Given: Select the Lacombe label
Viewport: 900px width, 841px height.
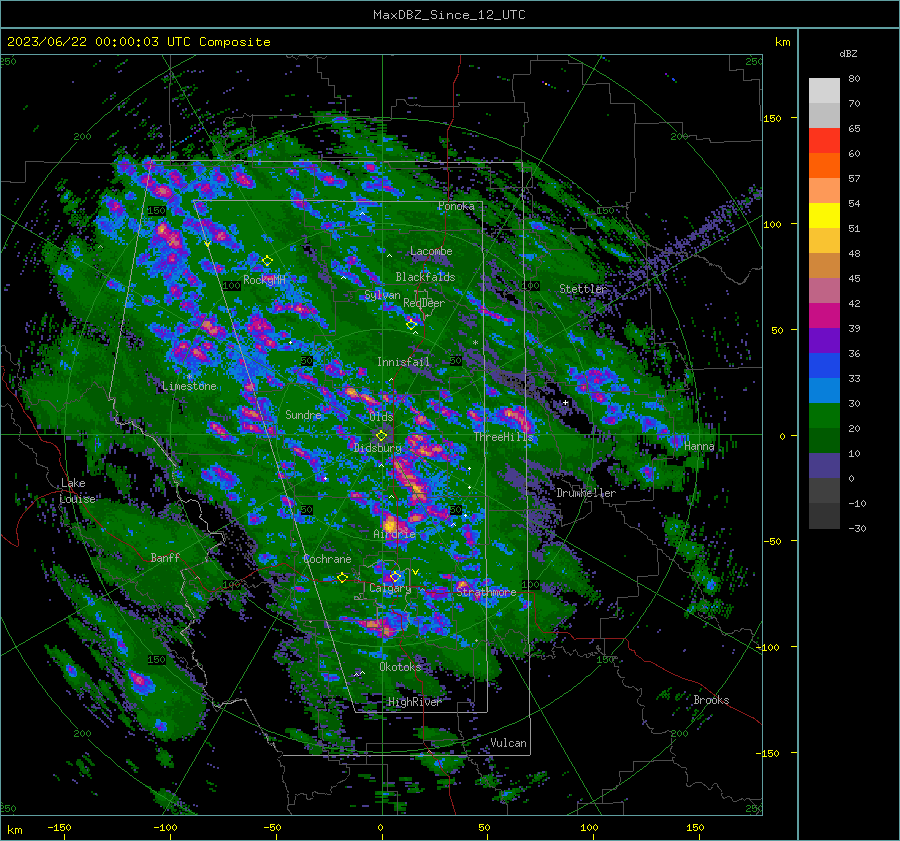Looking at the screenshot, I should (x=431, y=251).
